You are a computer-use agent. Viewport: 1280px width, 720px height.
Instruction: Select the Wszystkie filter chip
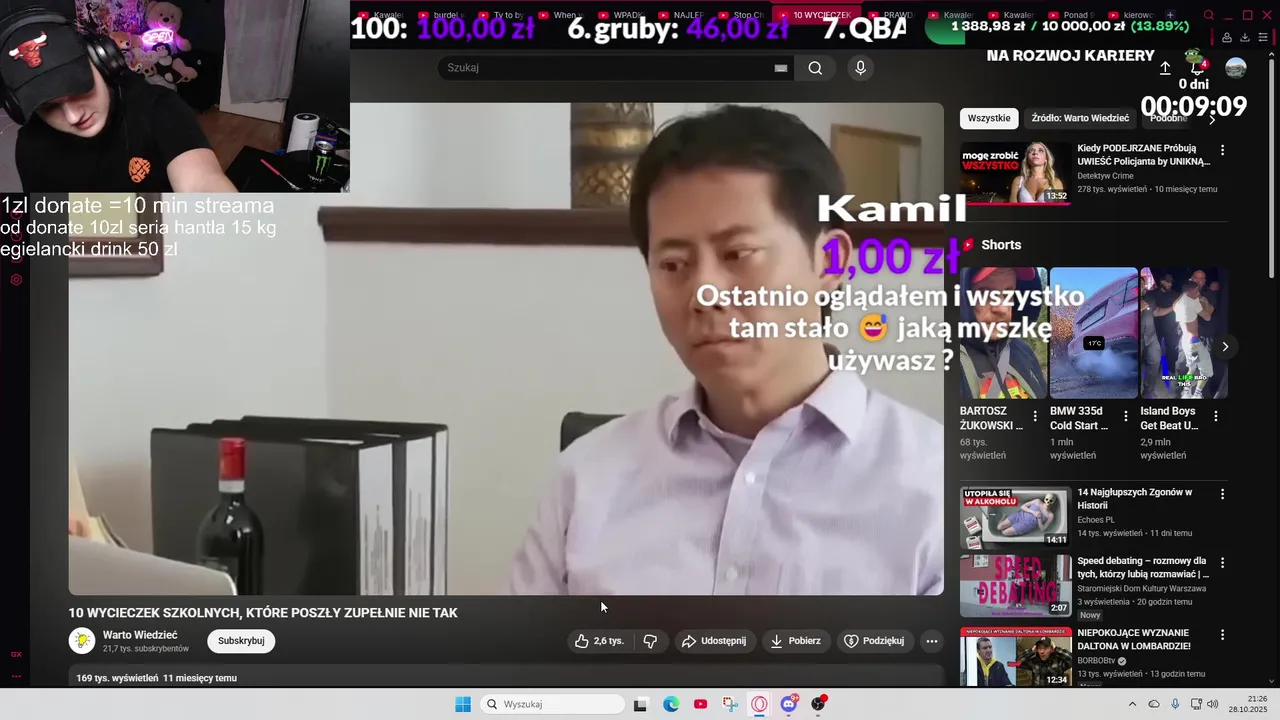[989, 118]
